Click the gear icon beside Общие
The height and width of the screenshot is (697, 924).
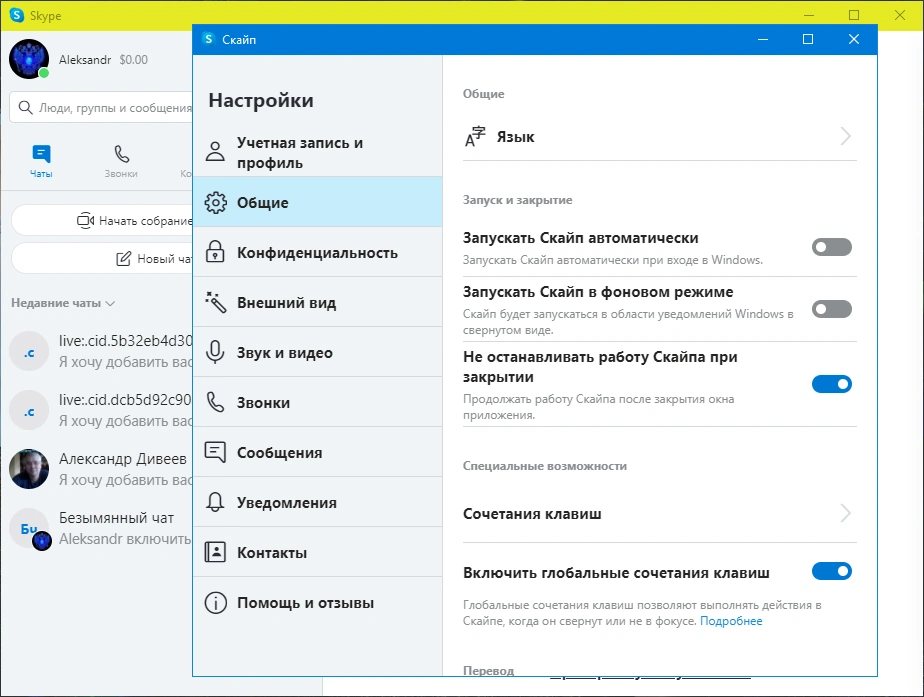(x=215, y=202)
